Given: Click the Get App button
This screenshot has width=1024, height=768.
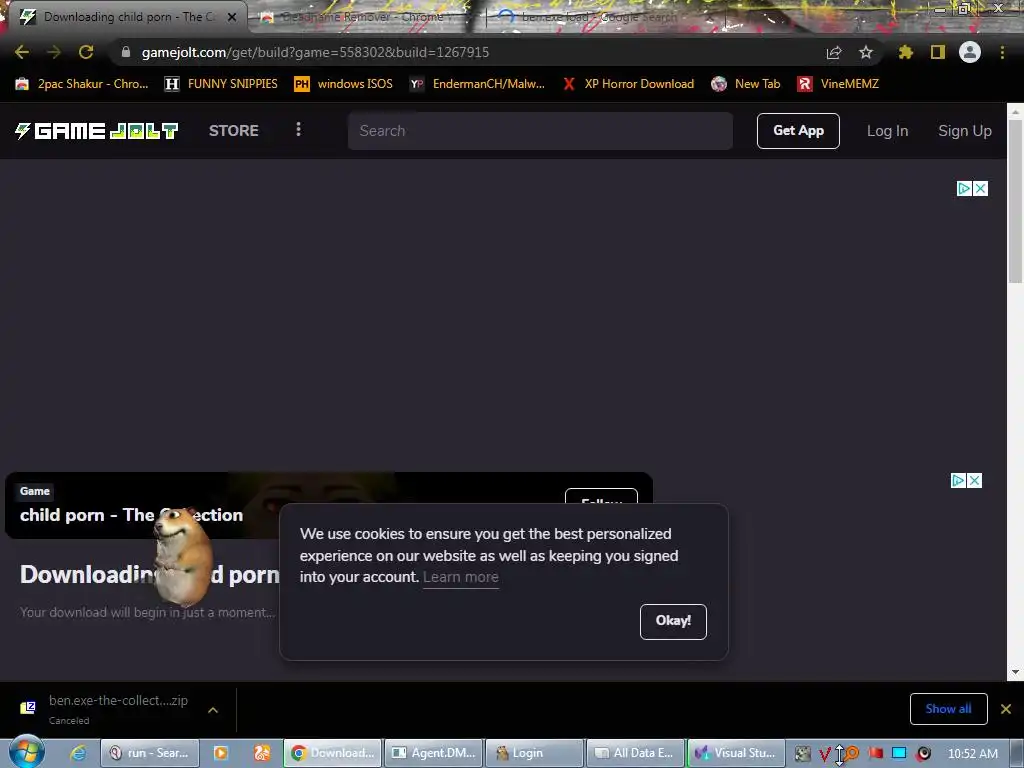Looking at the screenshot, I should [x=798, y=131].
